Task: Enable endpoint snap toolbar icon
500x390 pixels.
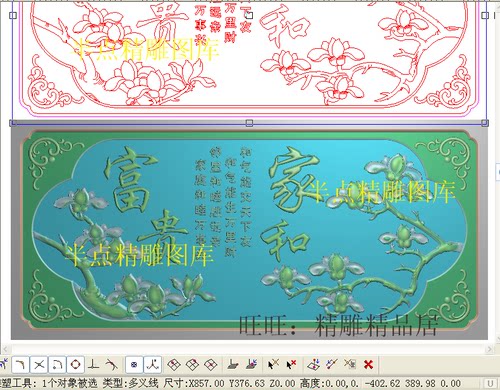Action: tap(21, 365)
